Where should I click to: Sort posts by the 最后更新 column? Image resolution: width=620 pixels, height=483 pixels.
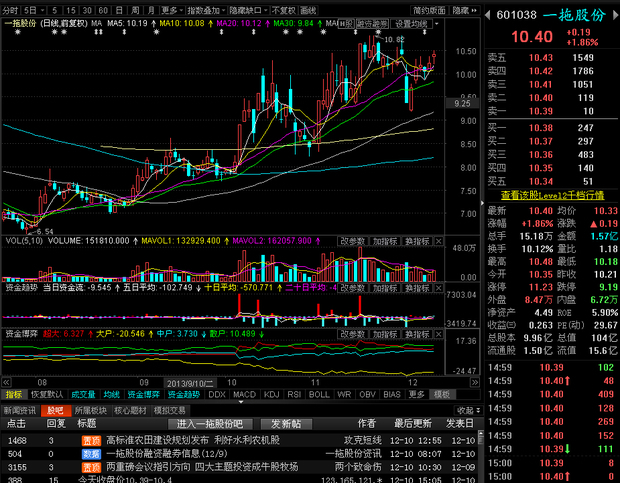coord(412,424)
